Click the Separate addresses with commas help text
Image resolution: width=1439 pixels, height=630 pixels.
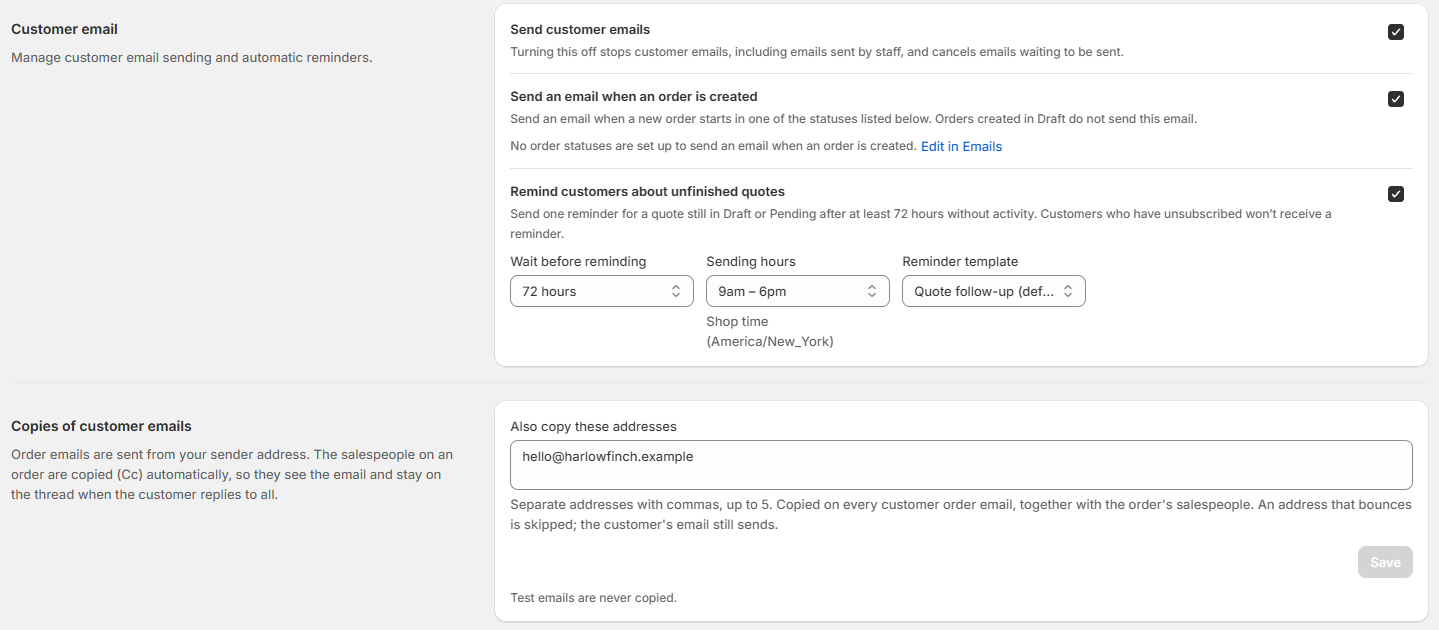point(961,514)
